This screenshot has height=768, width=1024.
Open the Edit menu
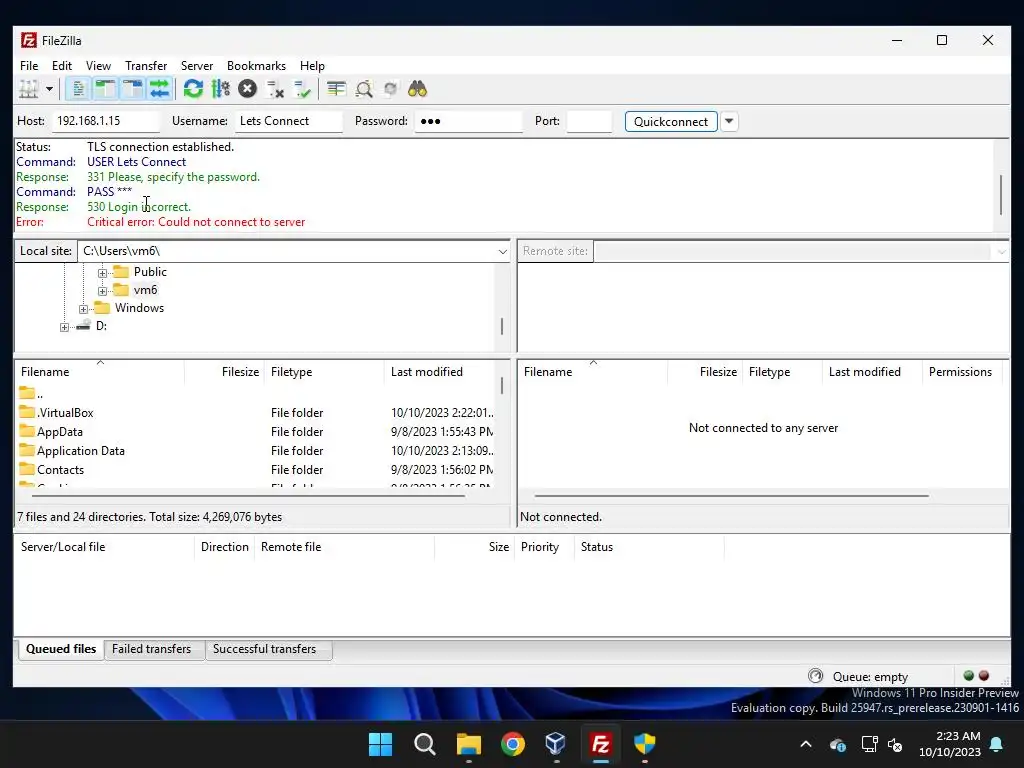[x=62, y=66]
